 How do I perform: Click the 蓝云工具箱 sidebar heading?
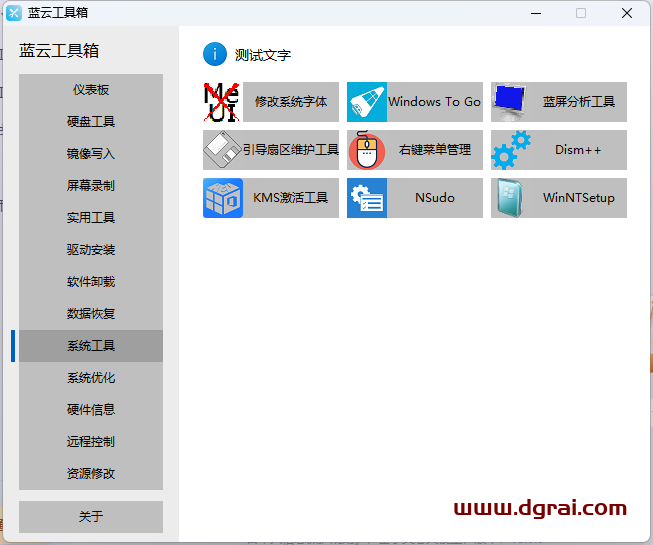click(59, 51)
